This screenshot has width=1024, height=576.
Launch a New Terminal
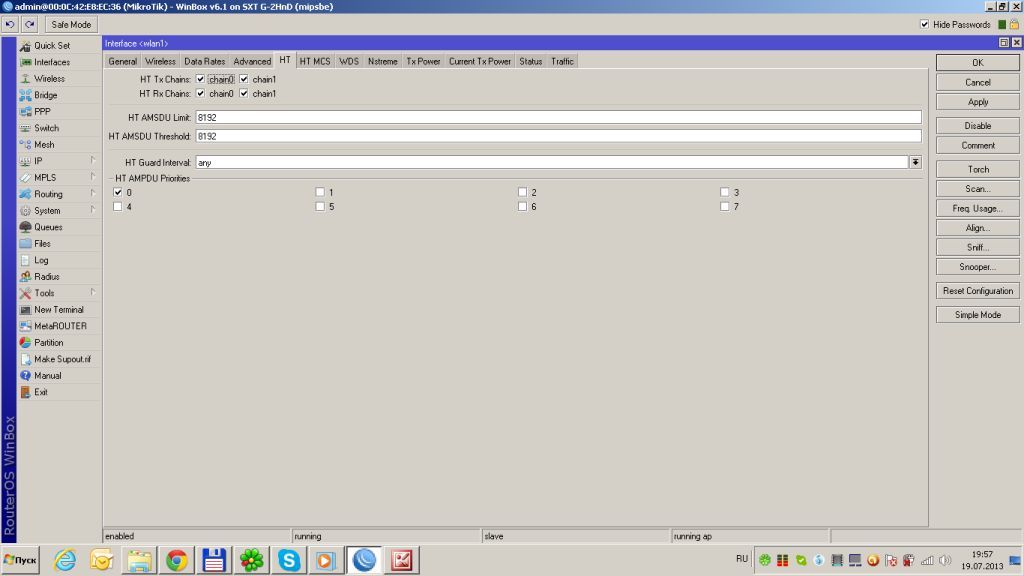(59, 310)
